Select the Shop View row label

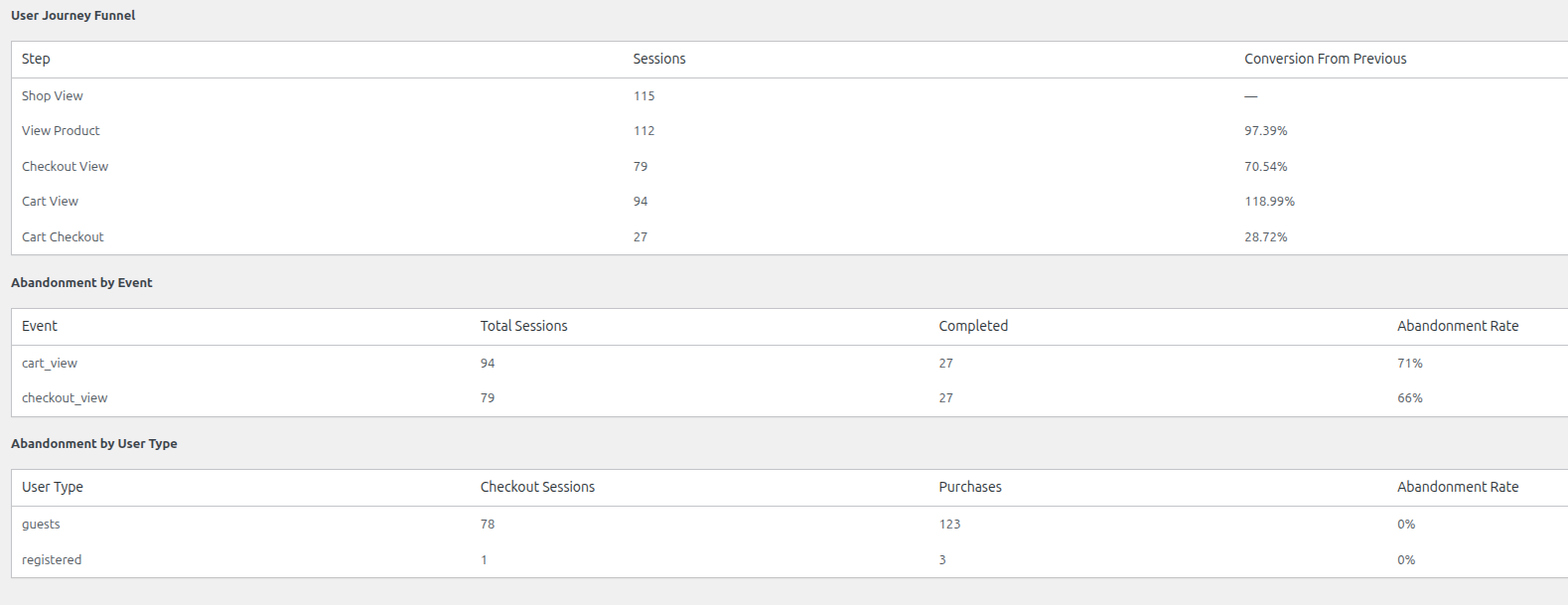pyautogui.click(x=53, y=96)
